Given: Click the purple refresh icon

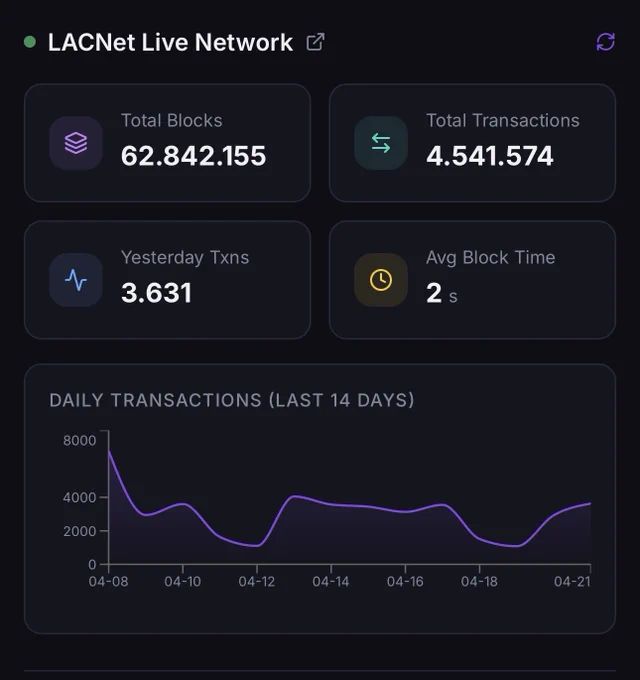Looking at the screenshot, I should (605, 42).
